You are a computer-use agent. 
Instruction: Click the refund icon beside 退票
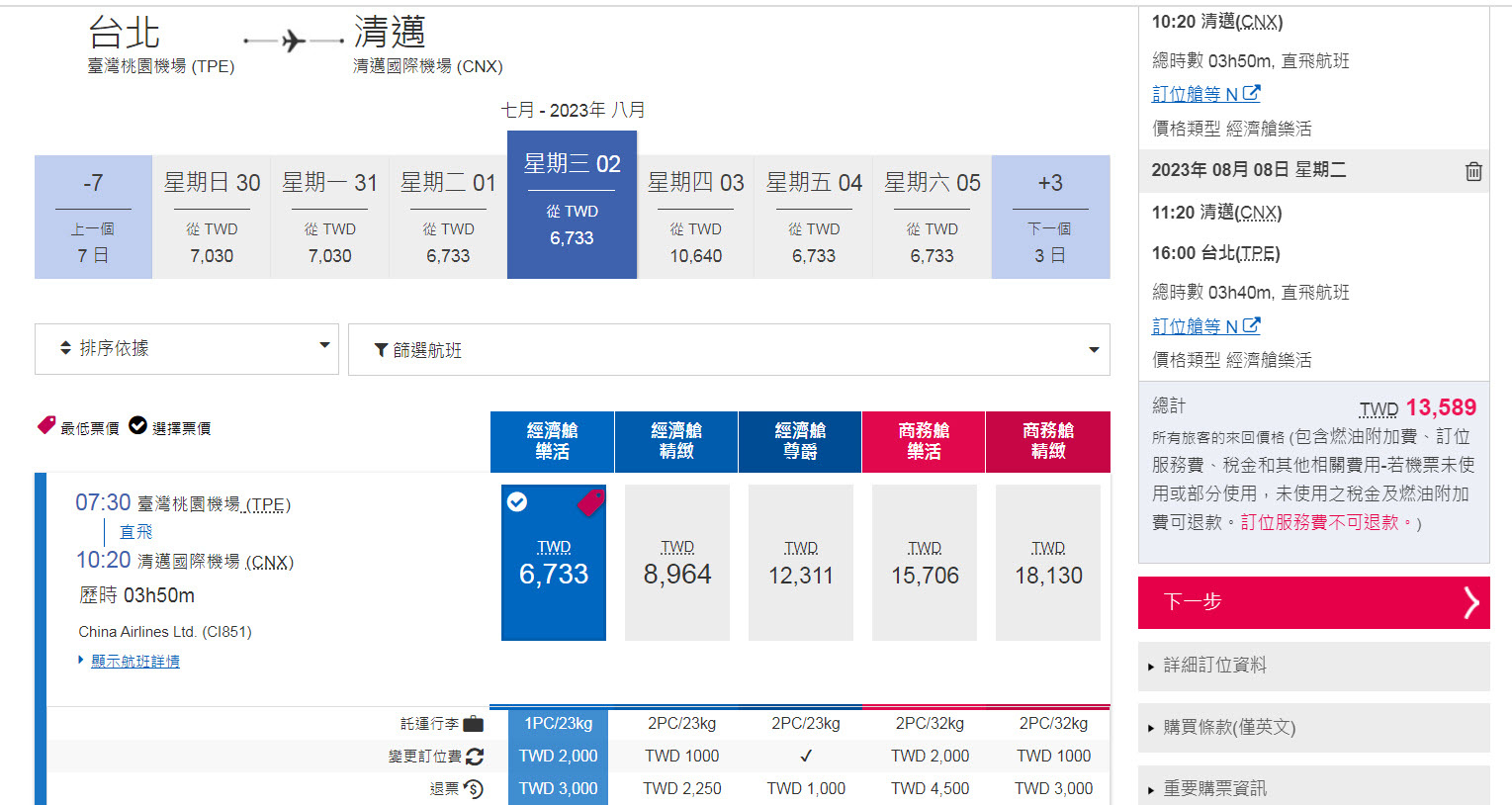[474, 788]
